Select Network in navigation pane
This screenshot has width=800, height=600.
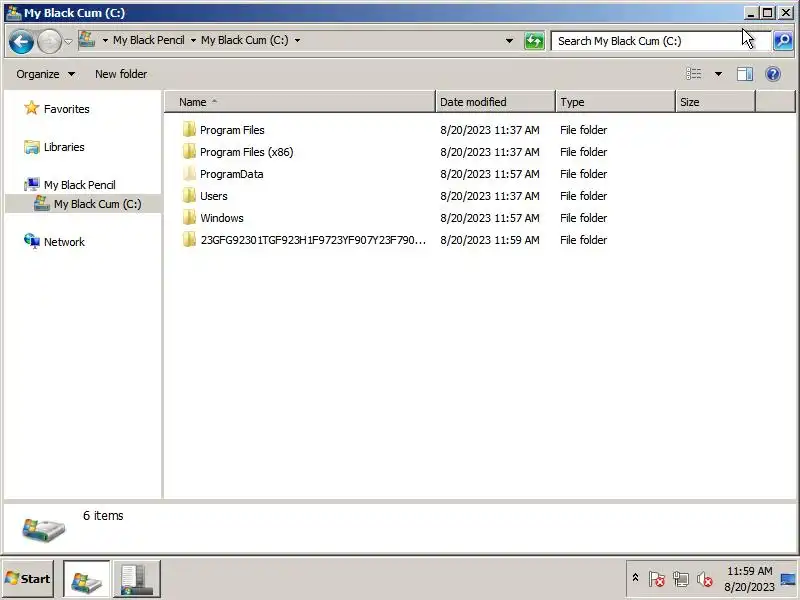pos(64,242)
